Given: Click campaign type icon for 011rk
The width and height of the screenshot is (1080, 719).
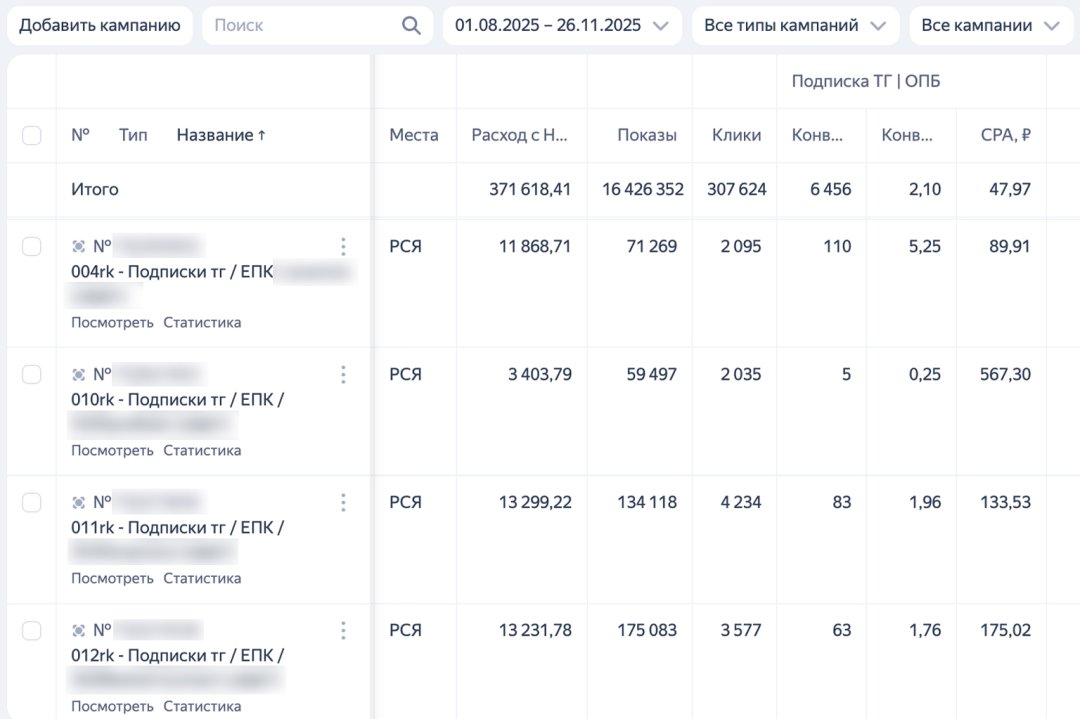Looking at the screenshot, I should click(79, 502).
